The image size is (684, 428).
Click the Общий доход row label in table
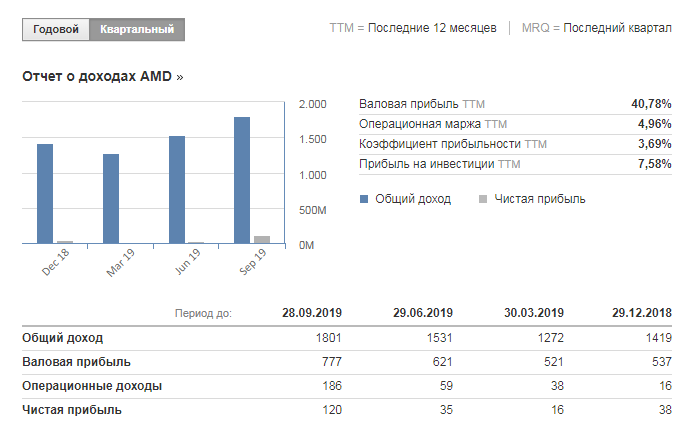pos(62,338)
